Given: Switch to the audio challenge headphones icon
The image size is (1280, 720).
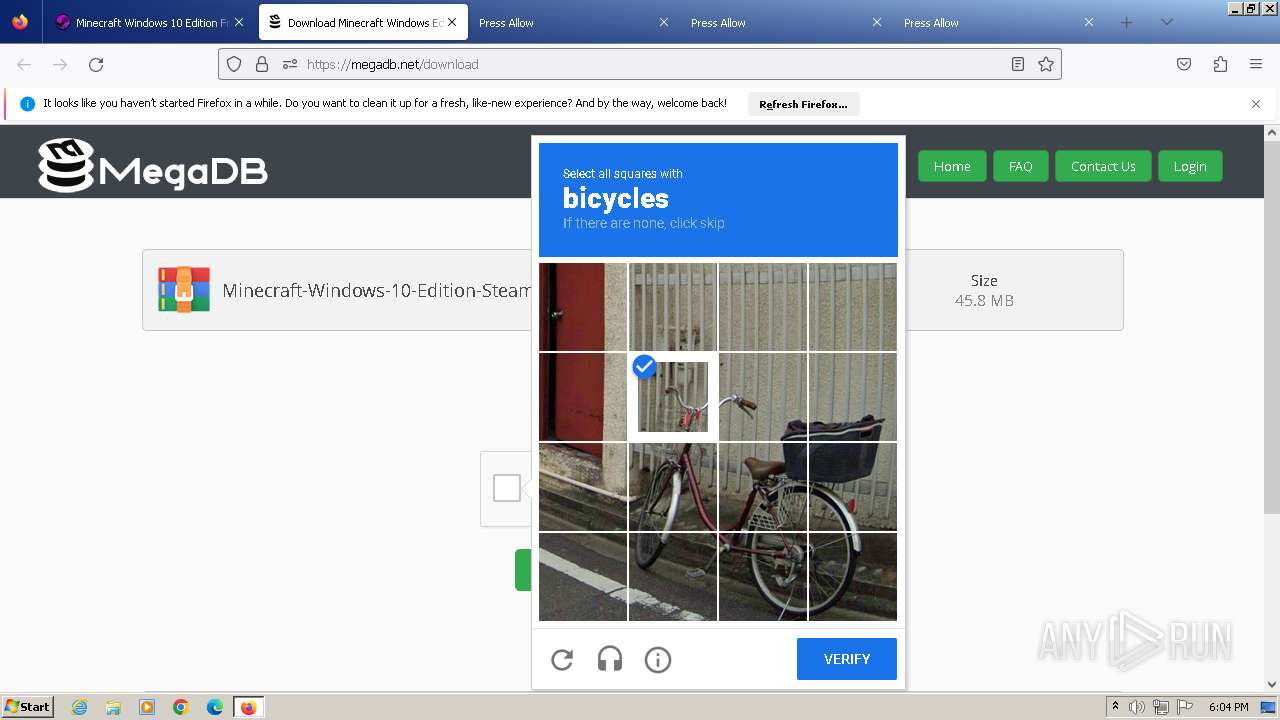Looking at the screenshot, I should click(x=610, y=659).
